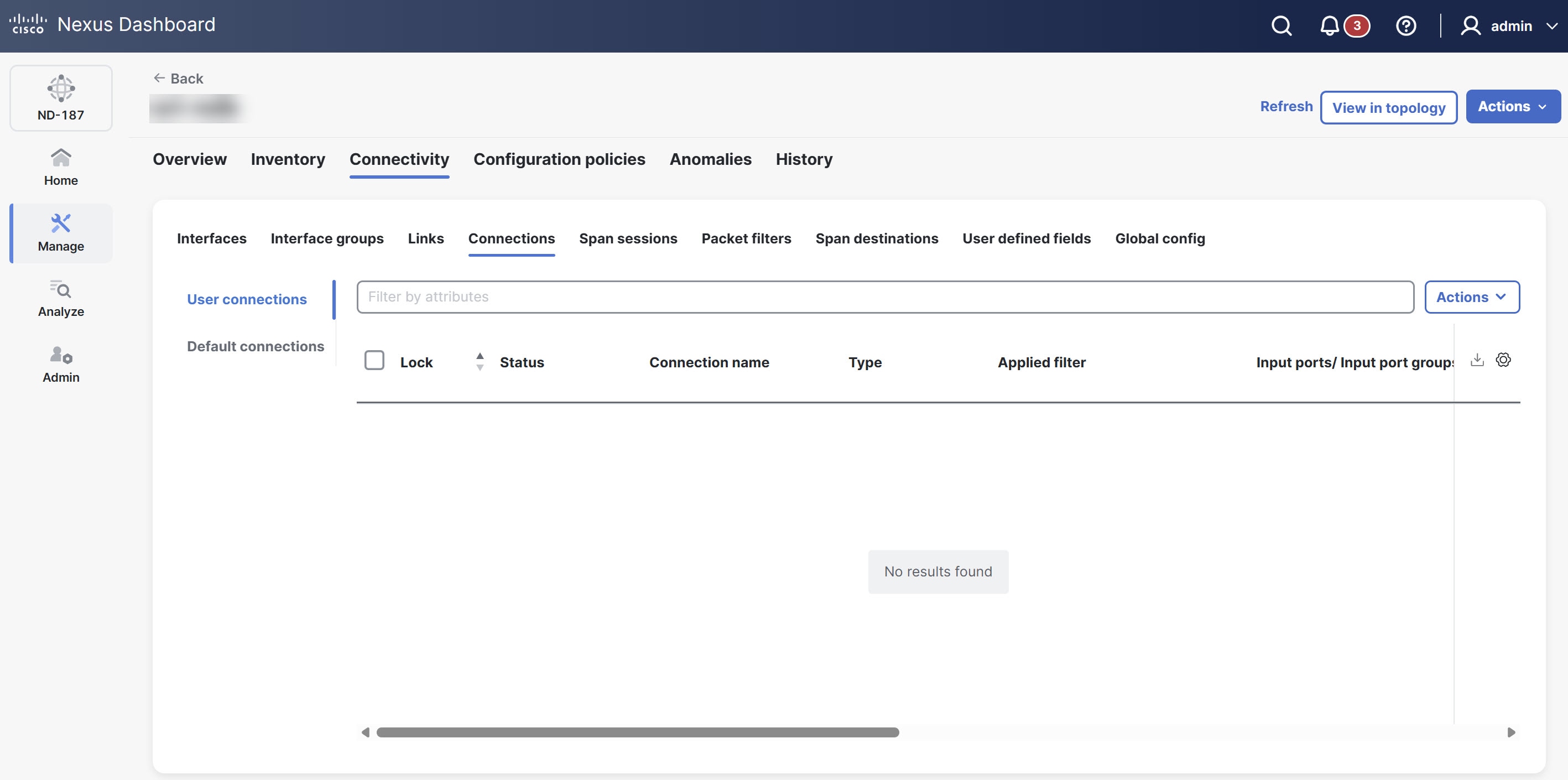Viewport: 1568px width, 780px height.
Task: Open Admin section in sidebar
Action: 61,364
